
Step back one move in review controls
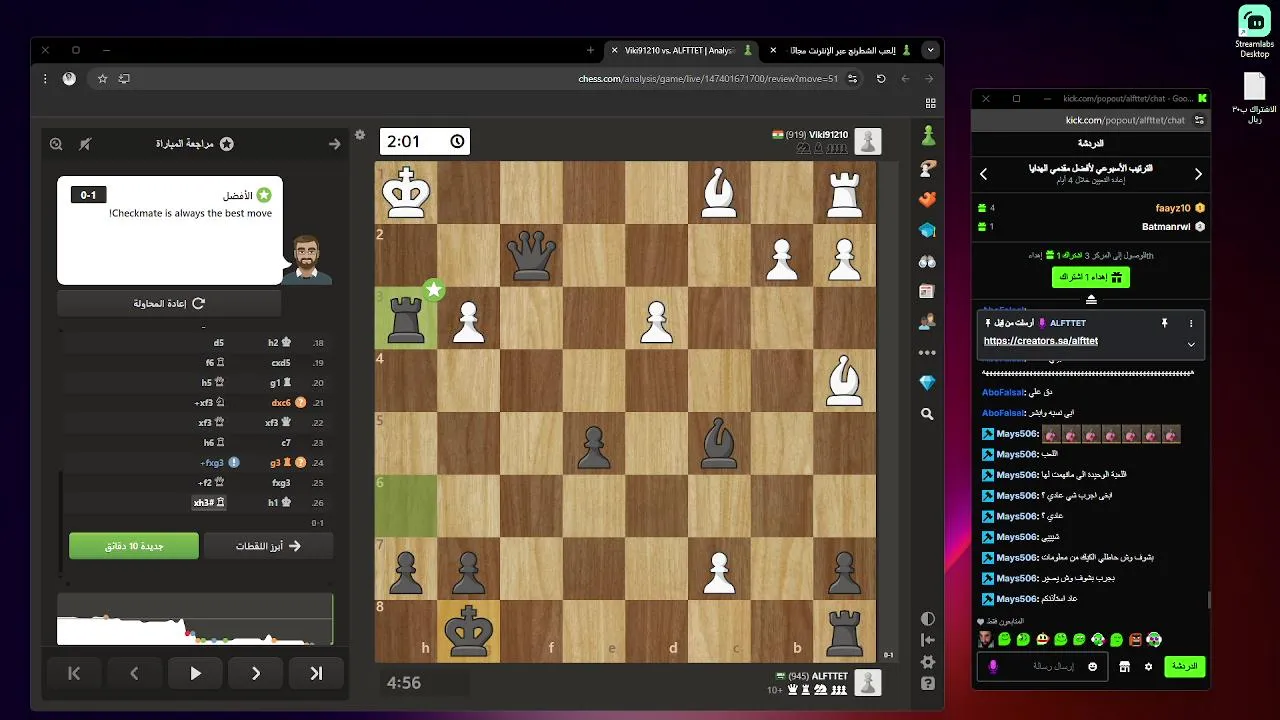(134, 673)
